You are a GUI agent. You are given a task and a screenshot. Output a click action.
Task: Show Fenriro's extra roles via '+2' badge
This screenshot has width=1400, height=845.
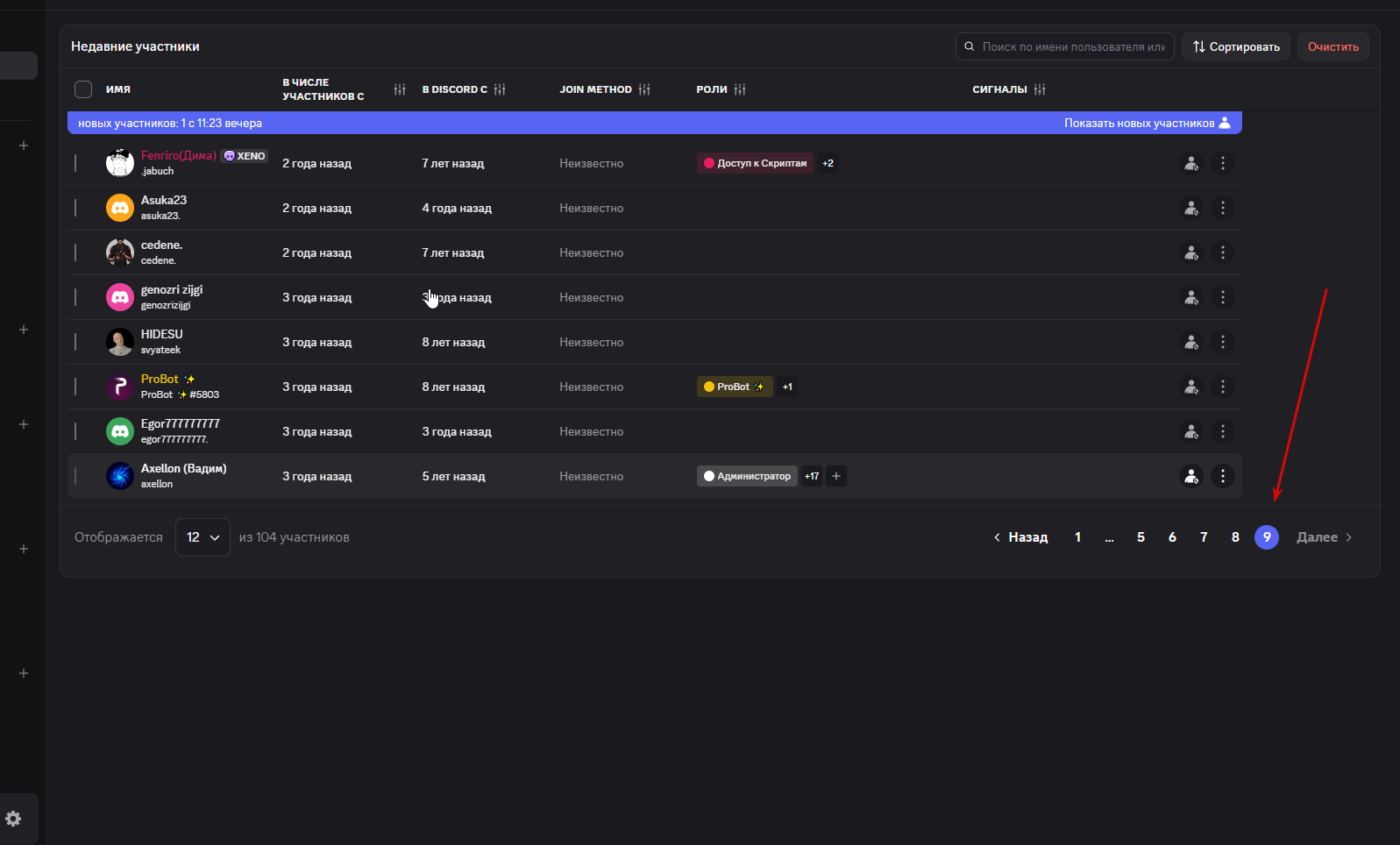point(828,163)
